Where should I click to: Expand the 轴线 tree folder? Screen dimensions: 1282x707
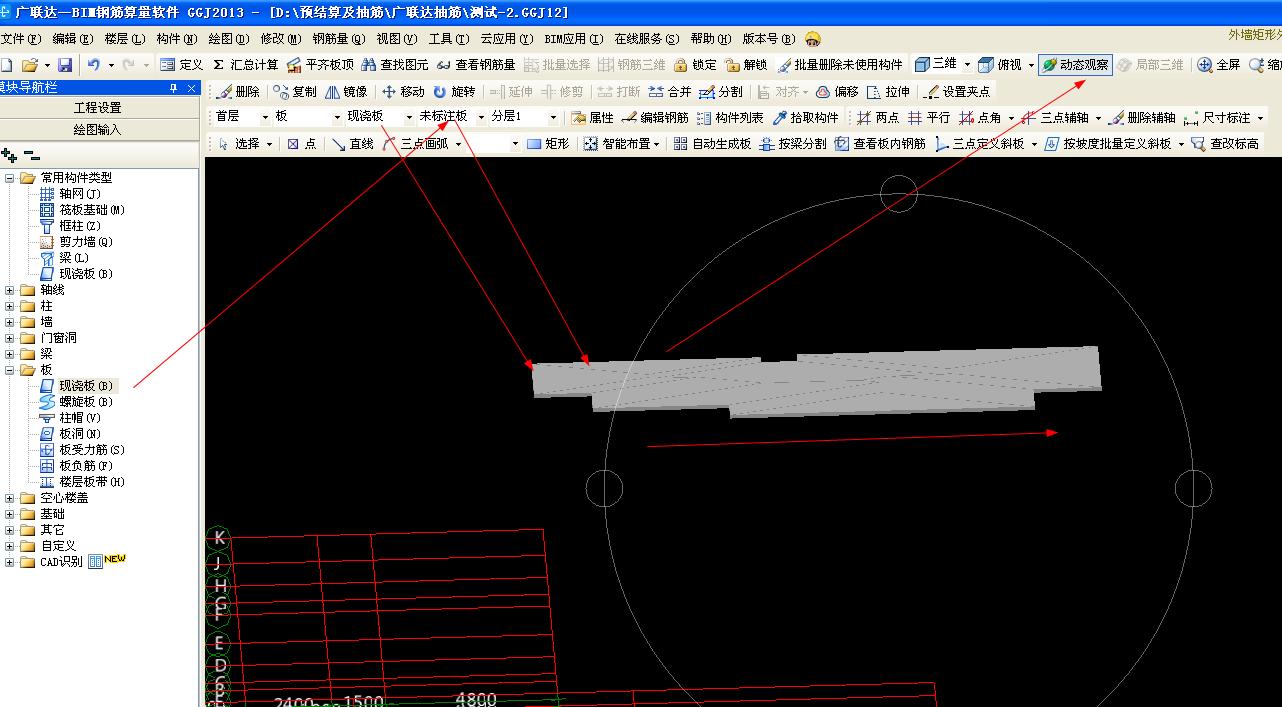click(x=10, y=290)
